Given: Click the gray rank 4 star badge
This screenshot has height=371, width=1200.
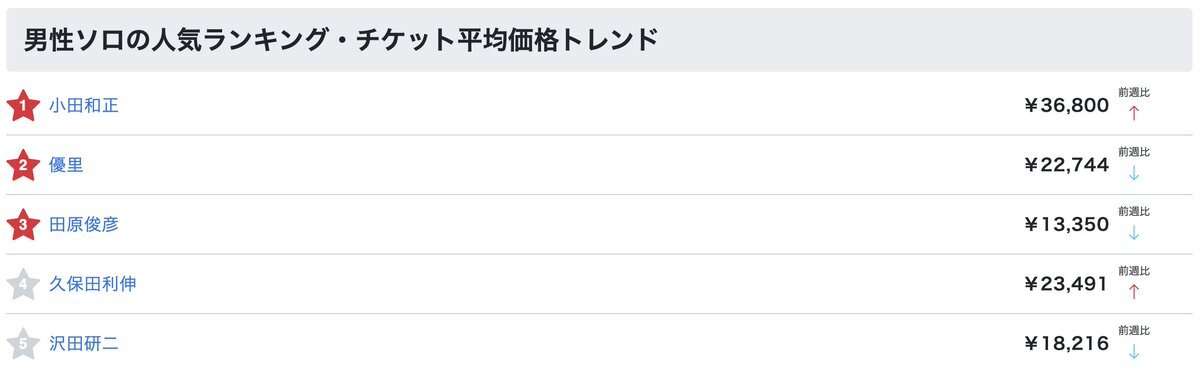Looking at the screenshot, I should (22, 284).
